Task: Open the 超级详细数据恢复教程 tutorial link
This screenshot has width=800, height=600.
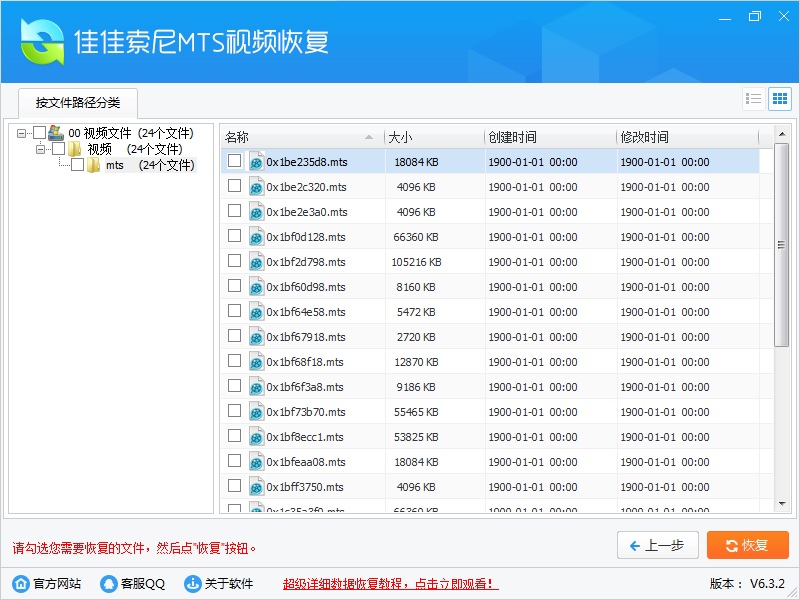Action: [390, 584]
